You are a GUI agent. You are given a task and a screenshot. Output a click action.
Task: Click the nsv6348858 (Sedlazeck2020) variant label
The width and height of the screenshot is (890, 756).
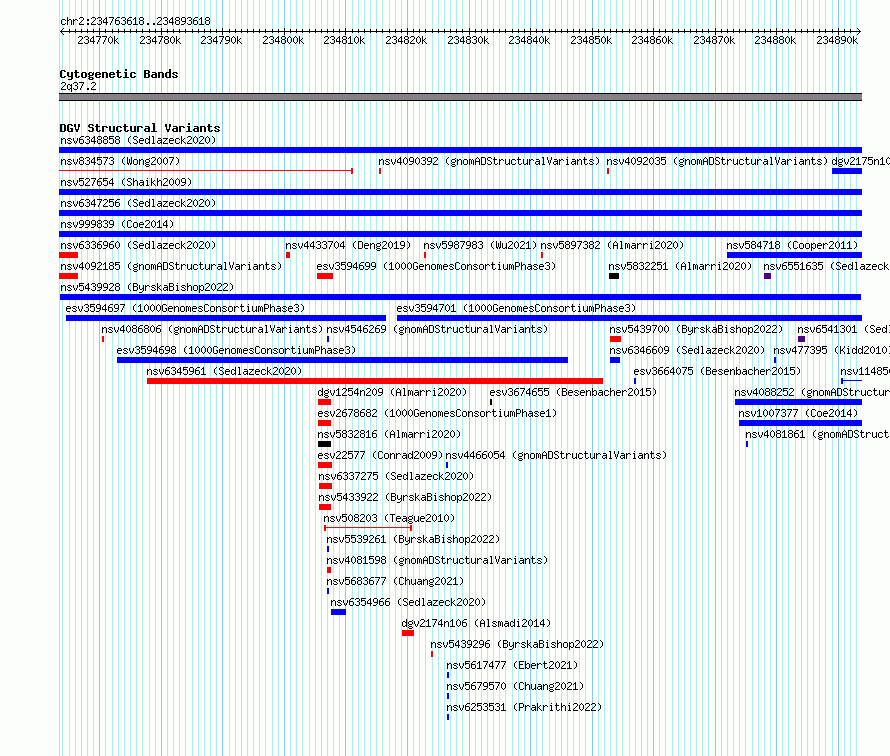click(138, 140)
